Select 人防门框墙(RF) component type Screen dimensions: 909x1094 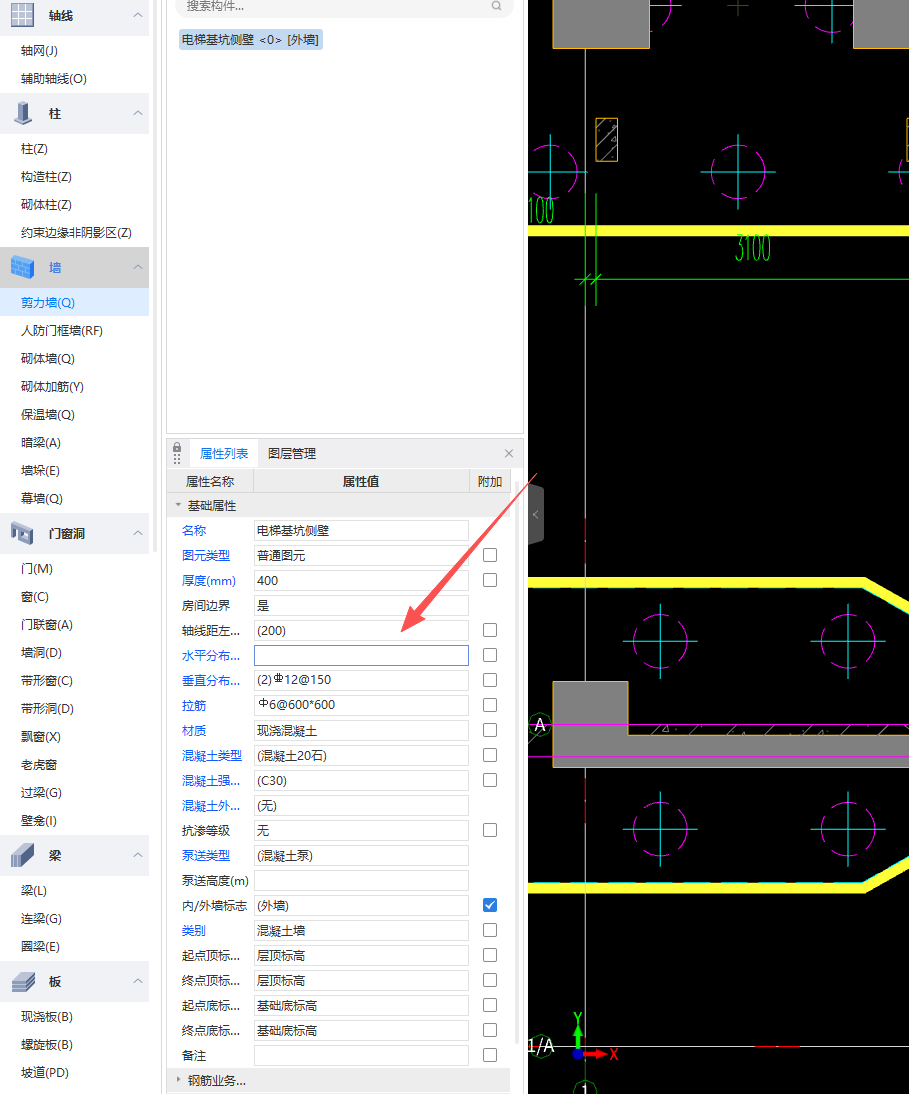pyautogui.click(x=61, y=331)
